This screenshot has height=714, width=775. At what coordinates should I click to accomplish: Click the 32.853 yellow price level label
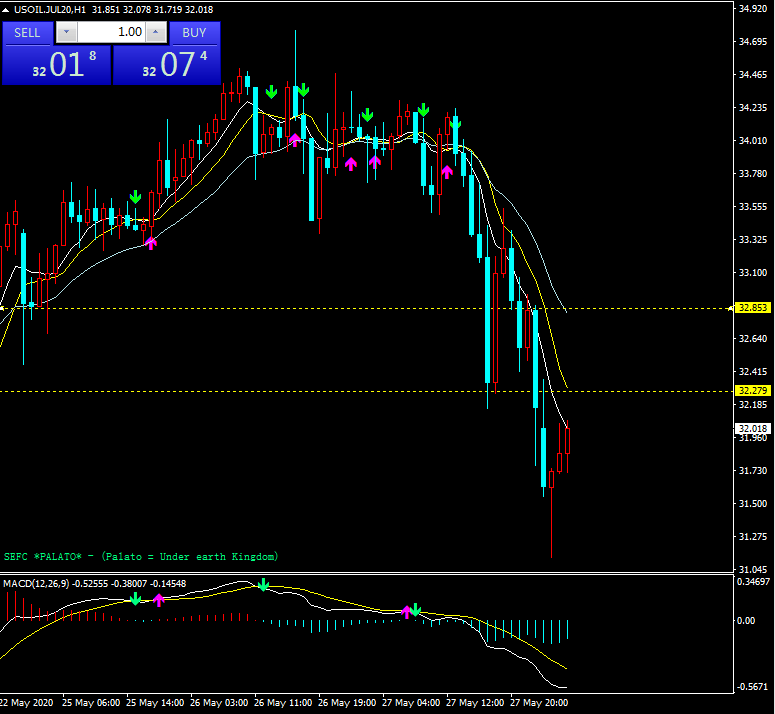point(750,308)
